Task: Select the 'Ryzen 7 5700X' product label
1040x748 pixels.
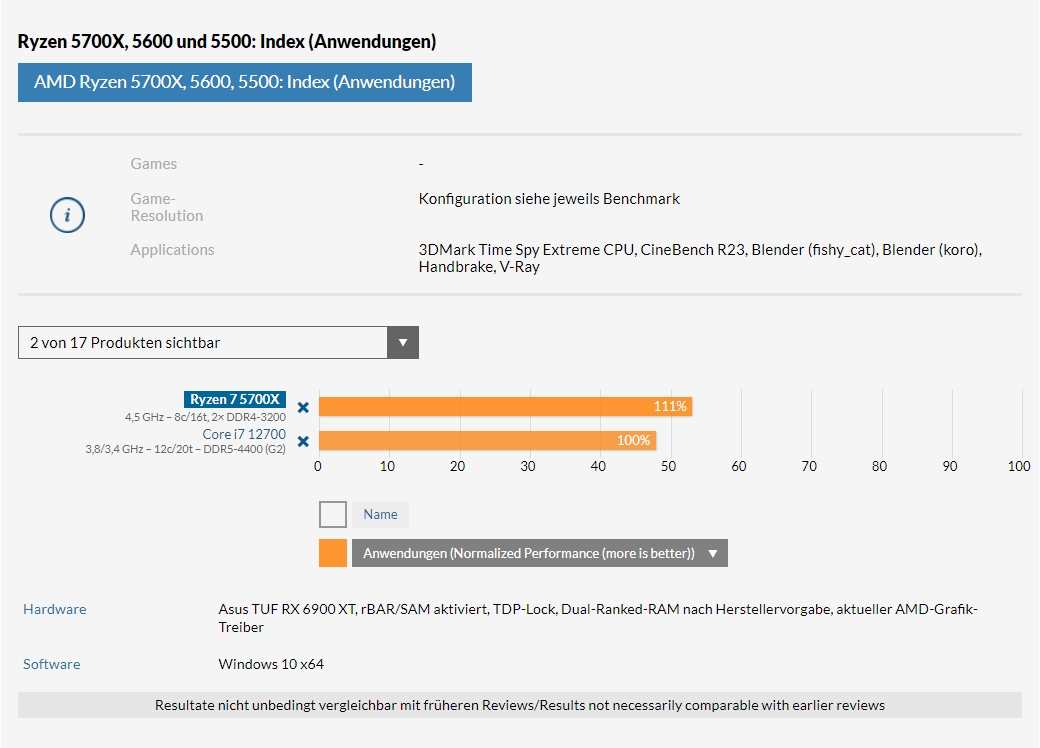Action: (234, 398)
